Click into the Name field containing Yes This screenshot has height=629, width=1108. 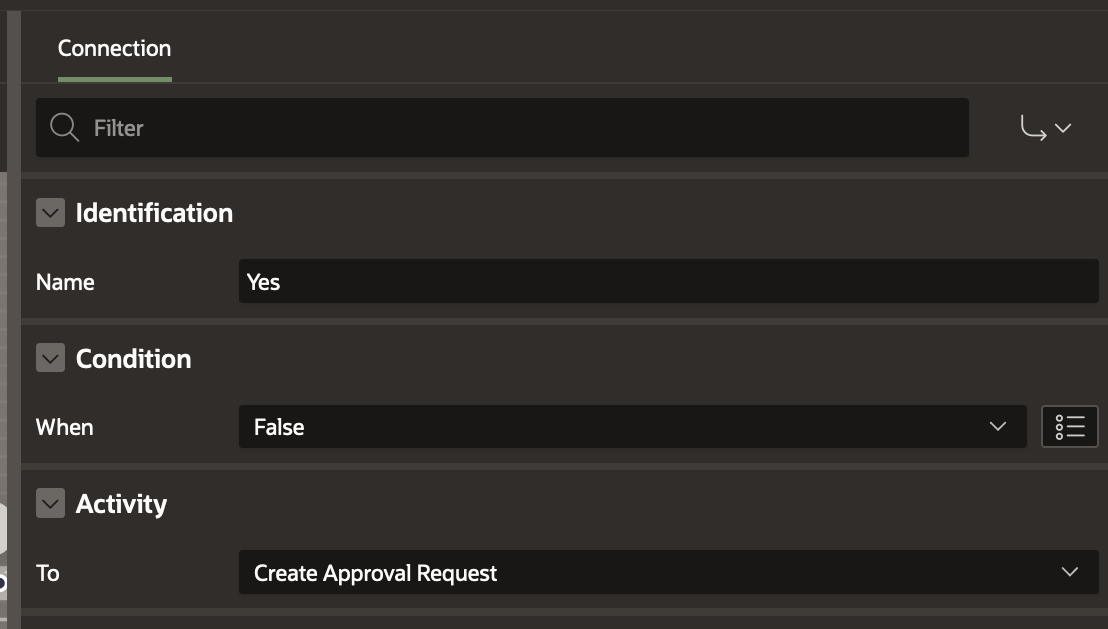(x=668, y=282)
